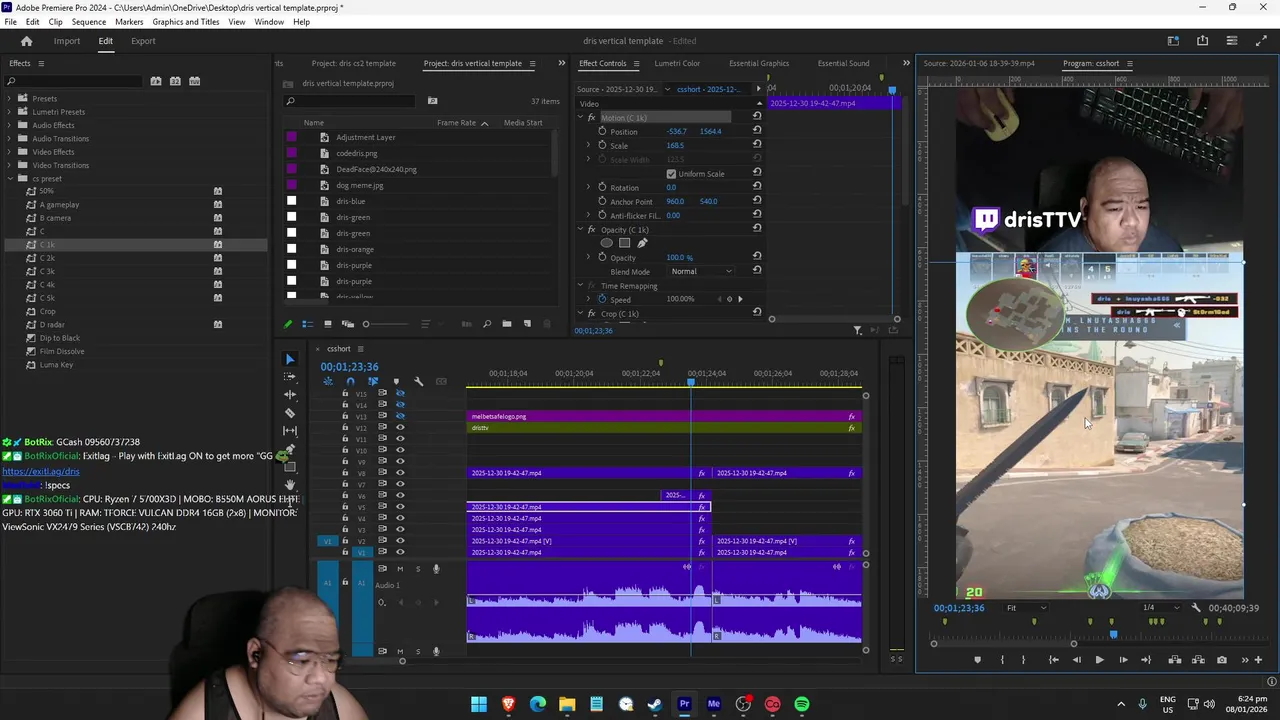This screenshot has width=1280, height=720.
Task: Open the Markers menu
Action: (129, 21)
